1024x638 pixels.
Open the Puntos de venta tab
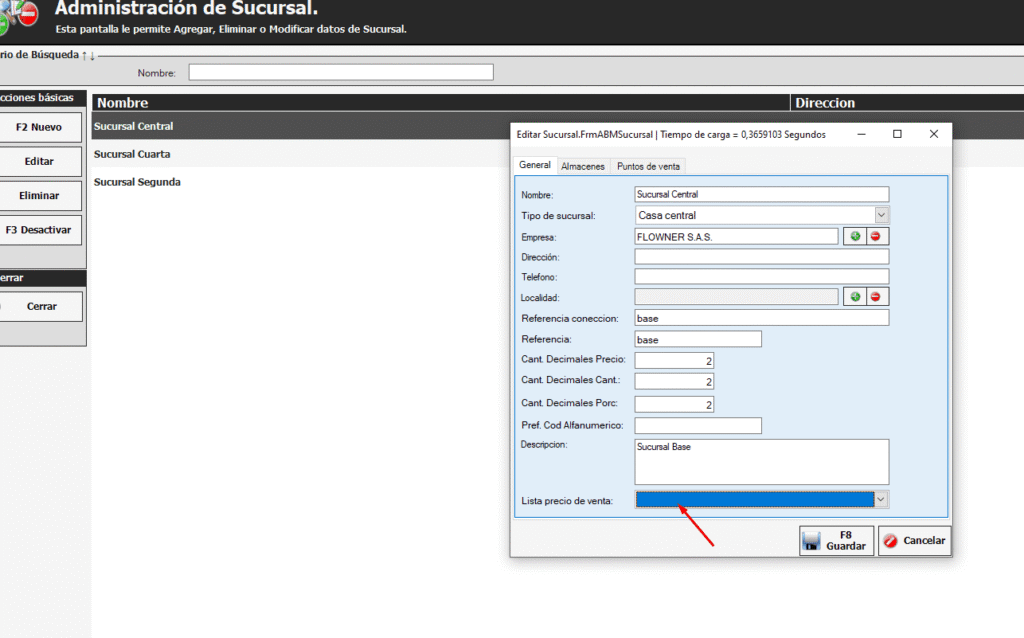[x=649, y=166]
